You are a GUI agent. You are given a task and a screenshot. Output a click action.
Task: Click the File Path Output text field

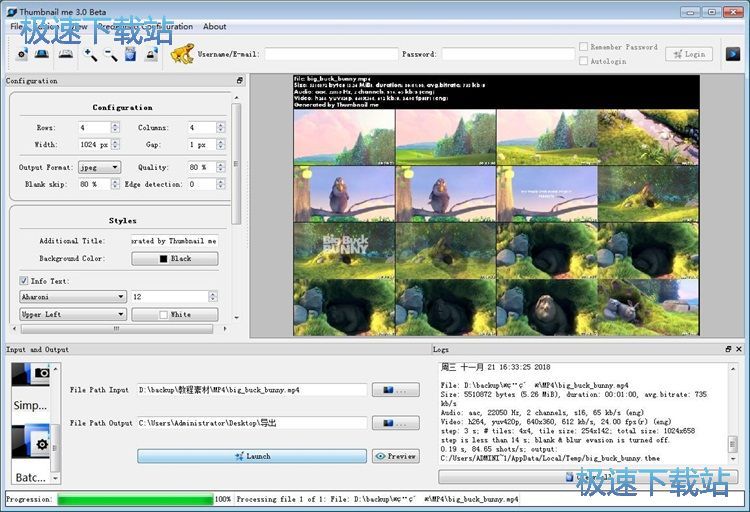point(252,423)
